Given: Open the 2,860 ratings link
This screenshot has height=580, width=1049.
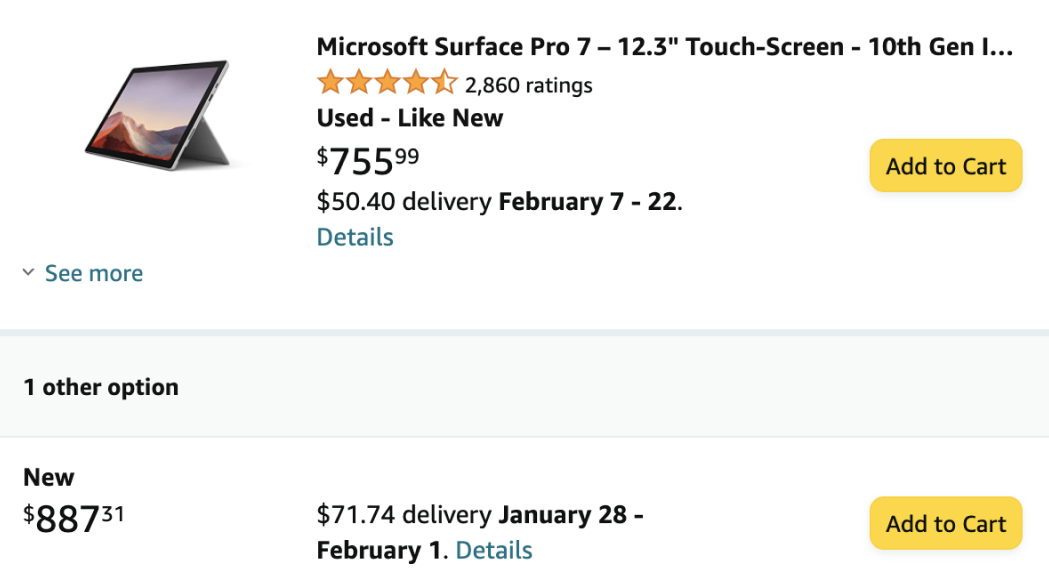Looking at the screenshot, I should 529,86.
